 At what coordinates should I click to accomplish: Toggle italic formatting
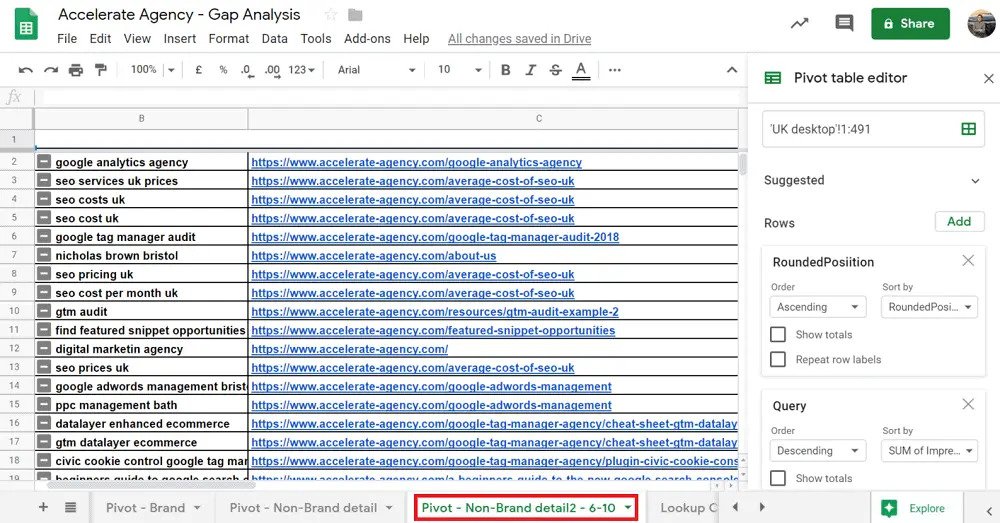[x=531, y=70]
